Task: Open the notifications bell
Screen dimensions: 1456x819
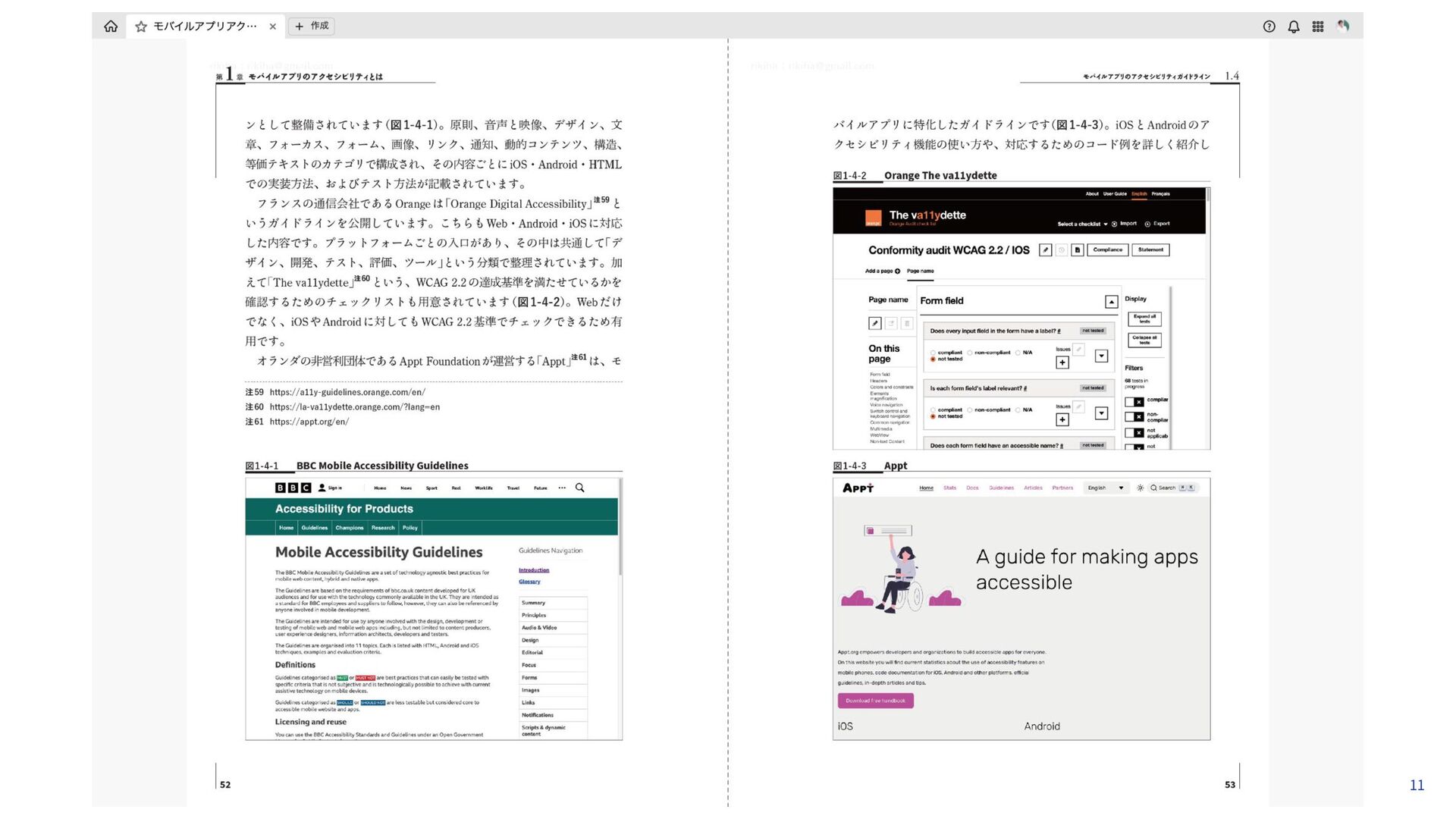Action: tap(1294, 27)
